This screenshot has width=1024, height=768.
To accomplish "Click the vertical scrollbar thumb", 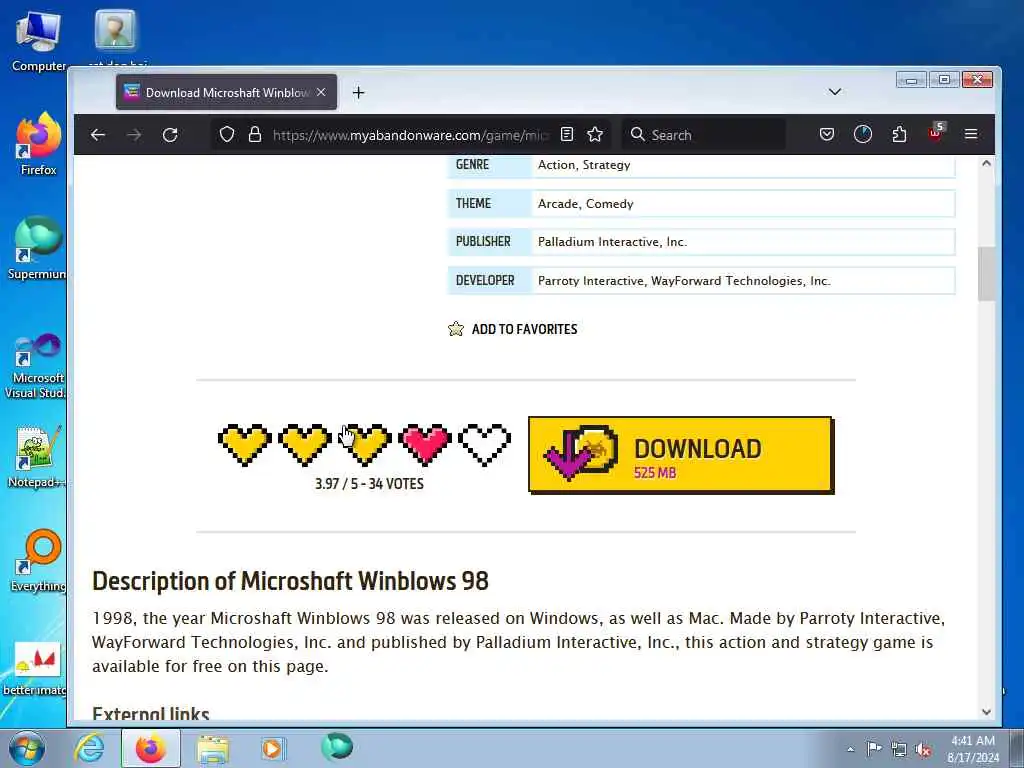I will point(986,274).
